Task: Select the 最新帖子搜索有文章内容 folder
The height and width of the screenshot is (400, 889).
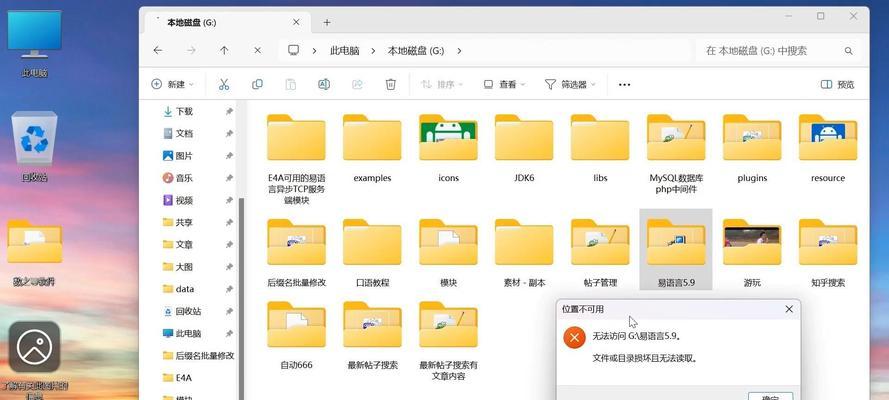Action: [x=448, y=341]
